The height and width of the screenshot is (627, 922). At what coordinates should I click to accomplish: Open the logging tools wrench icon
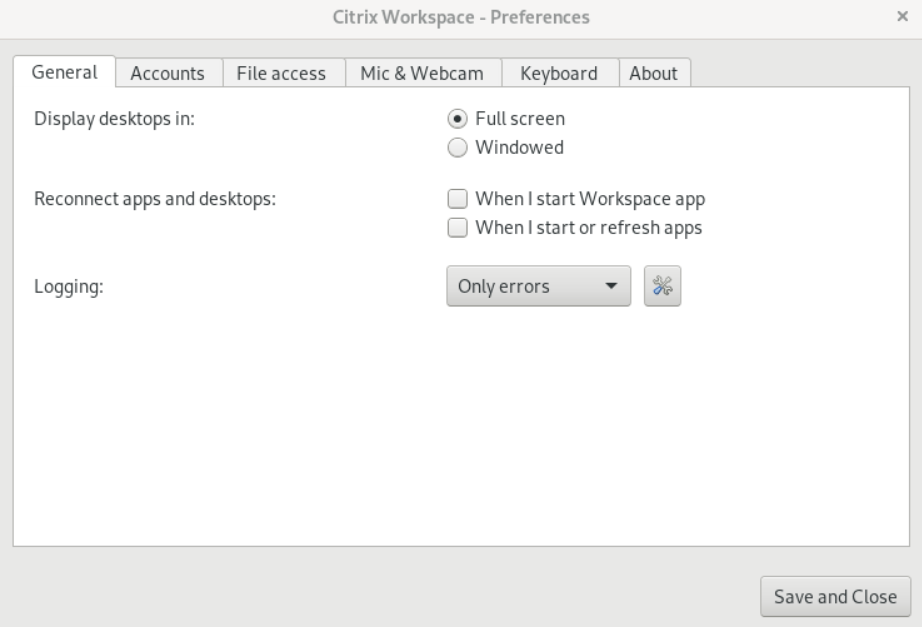coord(662,286)
